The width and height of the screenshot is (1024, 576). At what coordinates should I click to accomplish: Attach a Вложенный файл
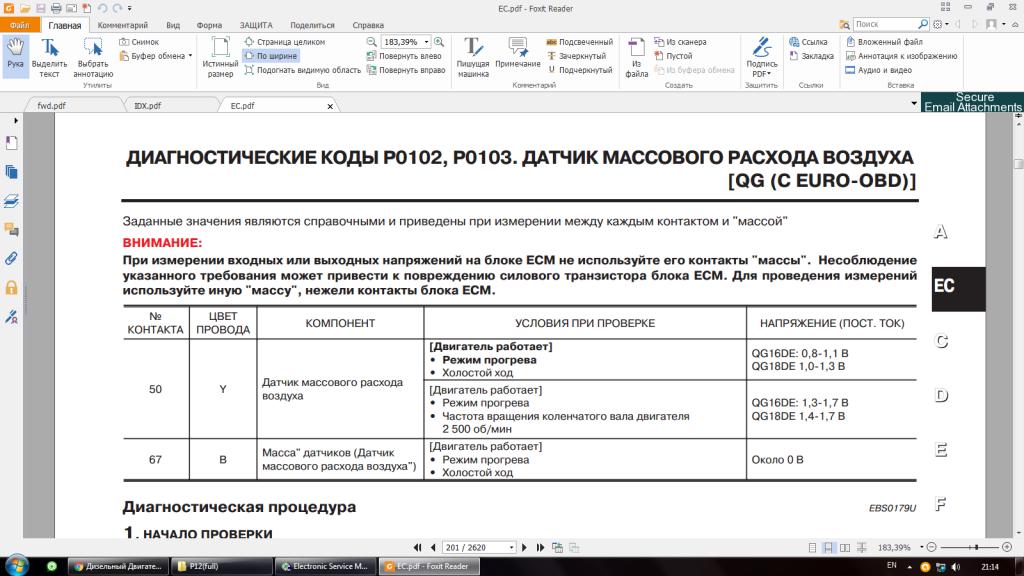coord(884,42)
